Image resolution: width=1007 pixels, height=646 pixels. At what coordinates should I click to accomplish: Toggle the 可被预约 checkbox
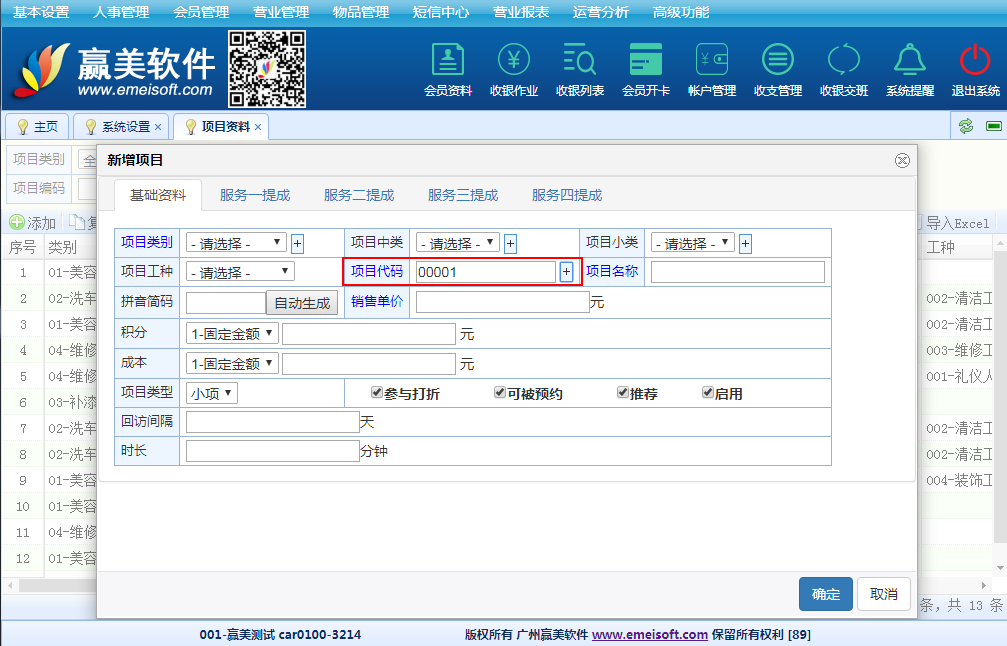pyautogui.click(x=500, y=393)
